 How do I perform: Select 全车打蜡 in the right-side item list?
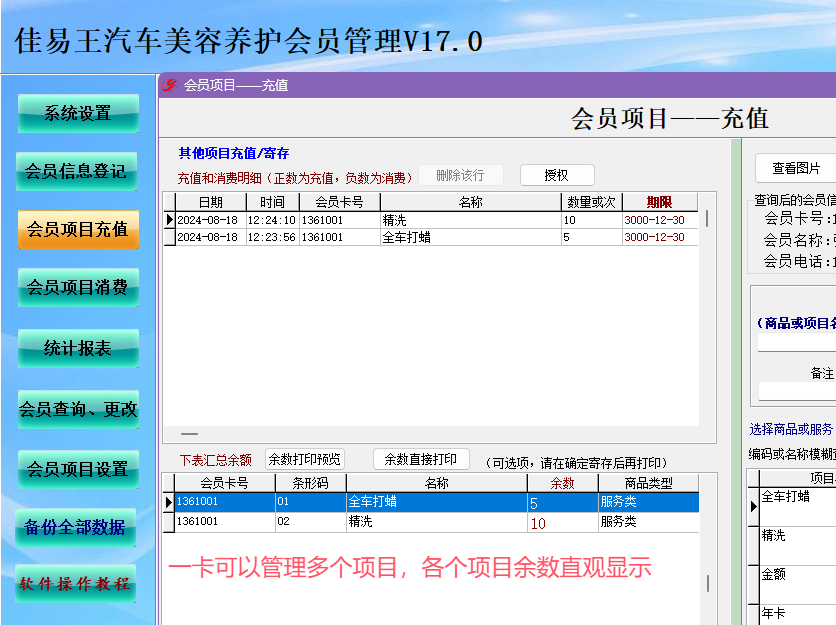[798, 506]
